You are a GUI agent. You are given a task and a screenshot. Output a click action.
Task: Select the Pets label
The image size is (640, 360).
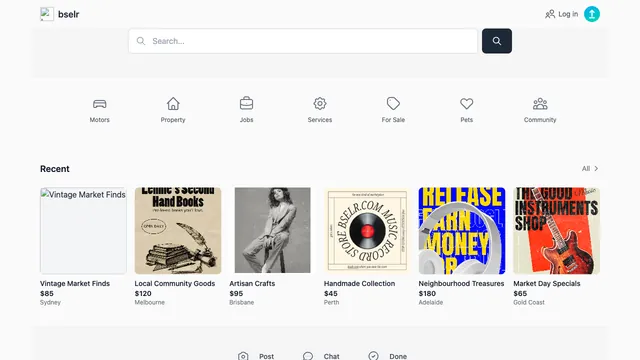click(x=467, y=120)
